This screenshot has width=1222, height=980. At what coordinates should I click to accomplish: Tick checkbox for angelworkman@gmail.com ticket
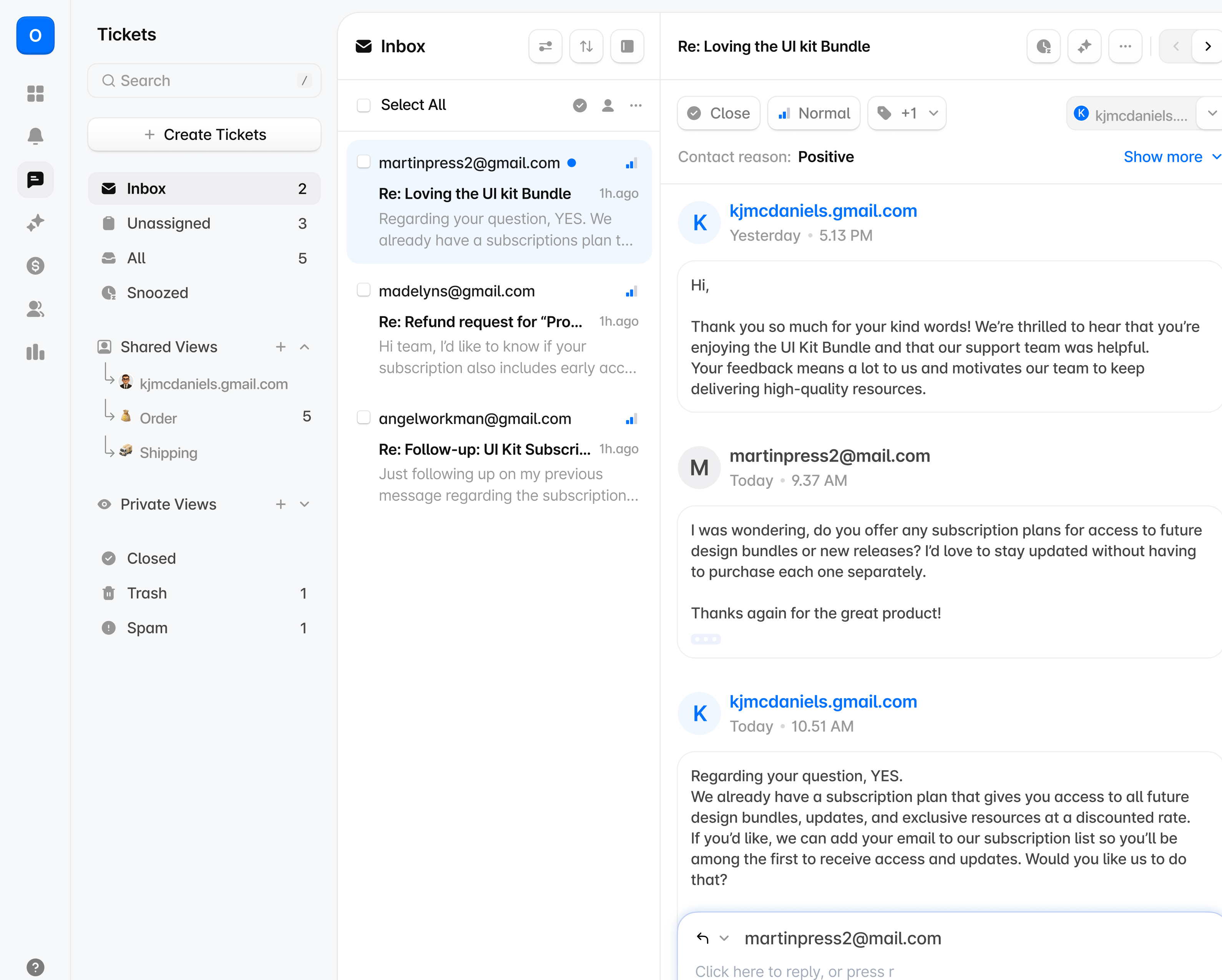[x=363, y=418]
